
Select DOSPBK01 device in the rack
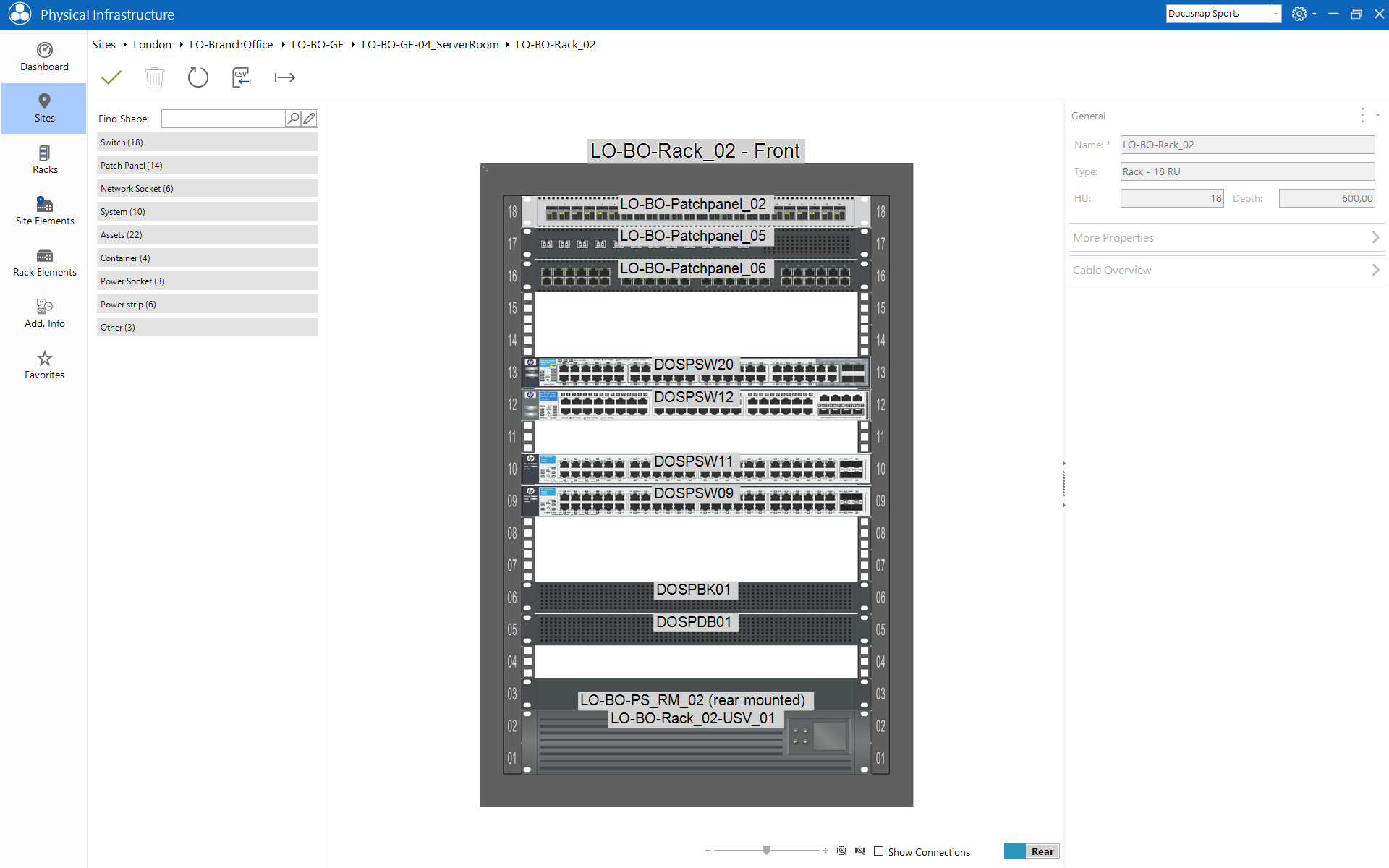point(696,597)
